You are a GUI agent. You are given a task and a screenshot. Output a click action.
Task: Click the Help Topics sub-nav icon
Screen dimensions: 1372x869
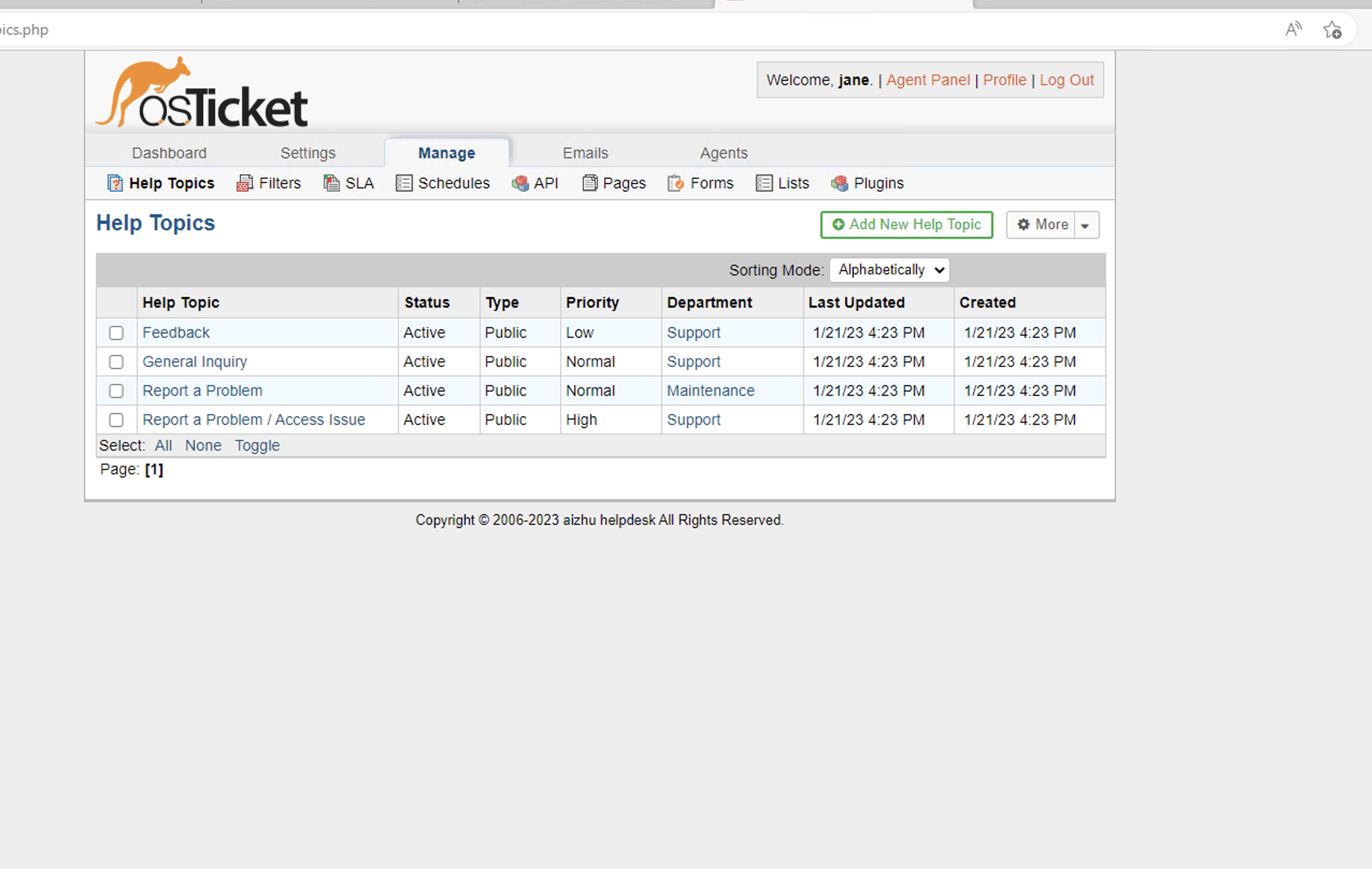[x=115, y=183]
